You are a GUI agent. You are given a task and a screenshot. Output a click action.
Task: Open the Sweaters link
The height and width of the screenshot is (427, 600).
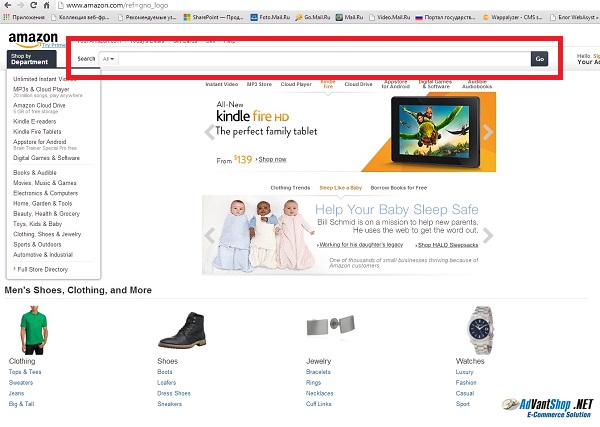pyautogui.click(x=21, y=383)
